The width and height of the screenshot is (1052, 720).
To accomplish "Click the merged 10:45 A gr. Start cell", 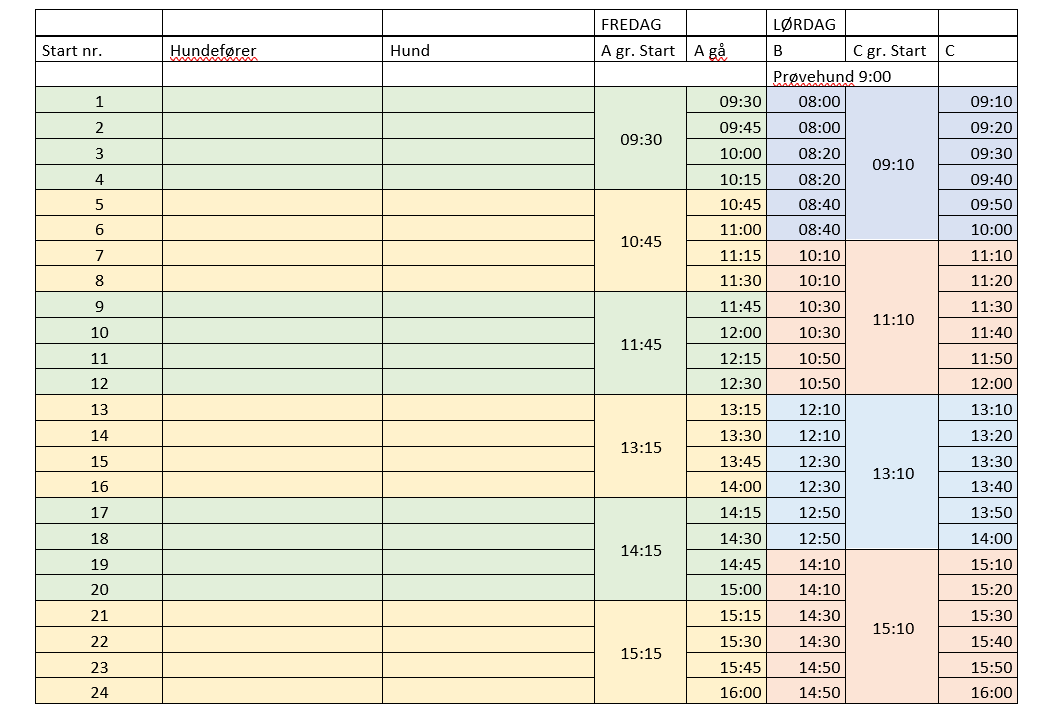I will [640, 241].
